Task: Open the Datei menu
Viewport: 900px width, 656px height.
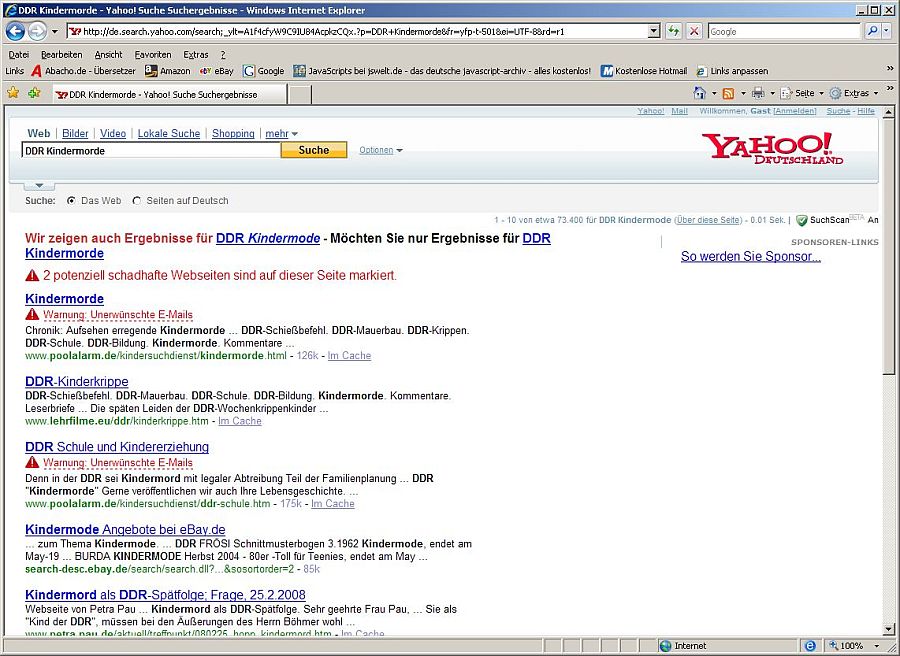Action: [x=18, y=55]
